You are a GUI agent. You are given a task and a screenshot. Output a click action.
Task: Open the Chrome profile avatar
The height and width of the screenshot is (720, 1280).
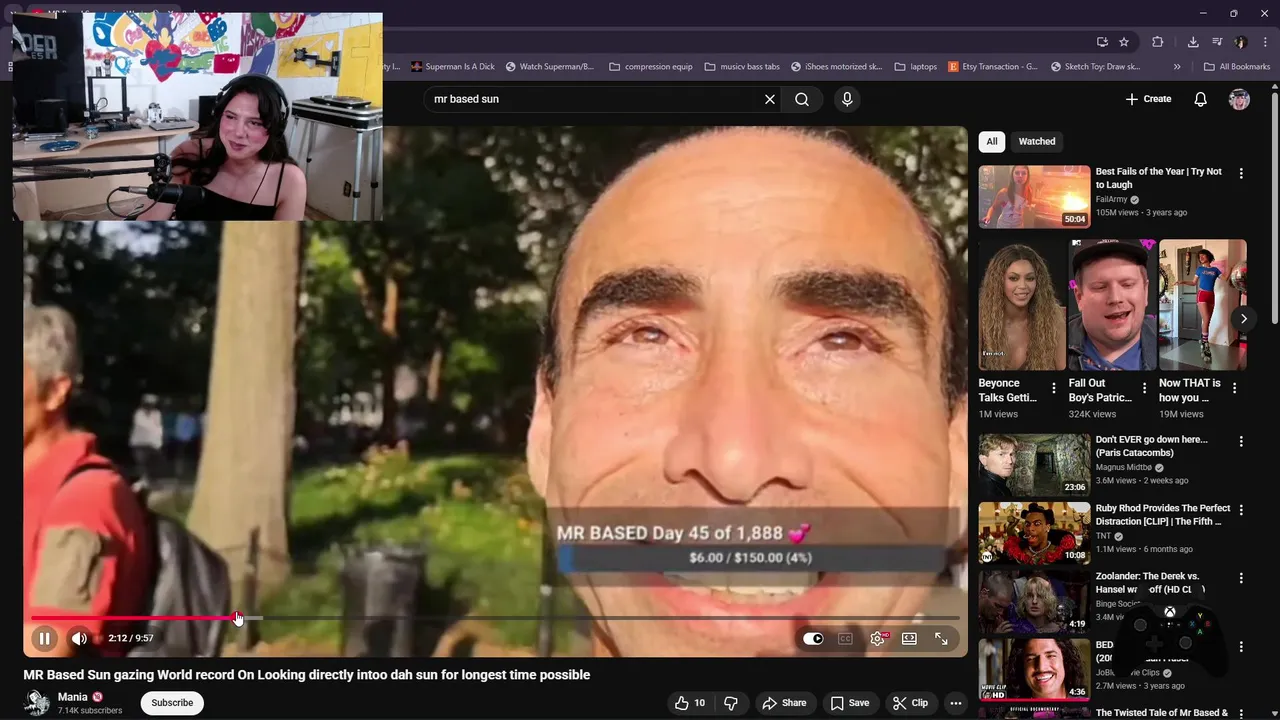pos(1241,42)
